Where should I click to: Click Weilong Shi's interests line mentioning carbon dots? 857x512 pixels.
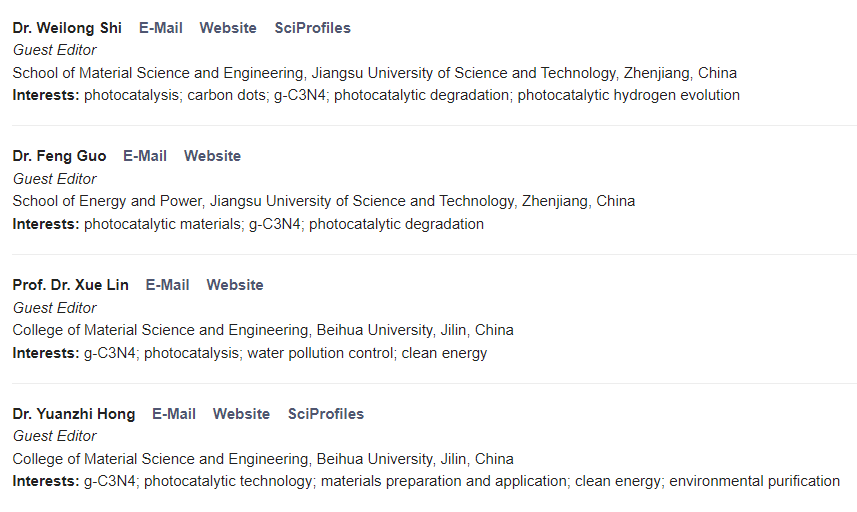(376, 96)
